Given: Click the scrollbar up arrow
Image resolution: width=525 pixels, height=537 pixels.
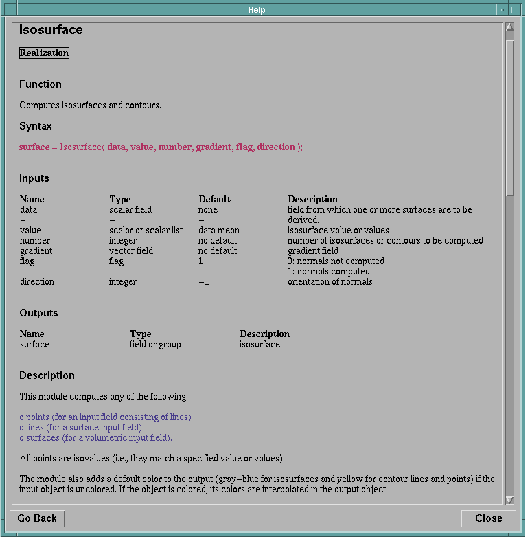Looking at the screenshot, I should point(510,27).
